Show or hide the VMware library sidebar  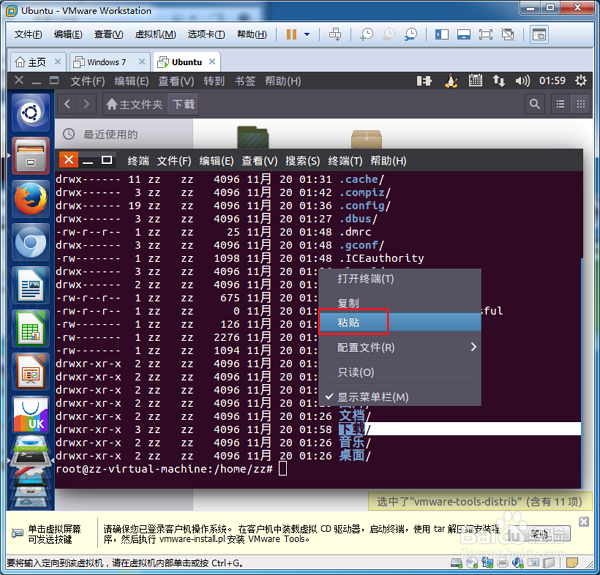pyautogui.click(x=442, y=35)
